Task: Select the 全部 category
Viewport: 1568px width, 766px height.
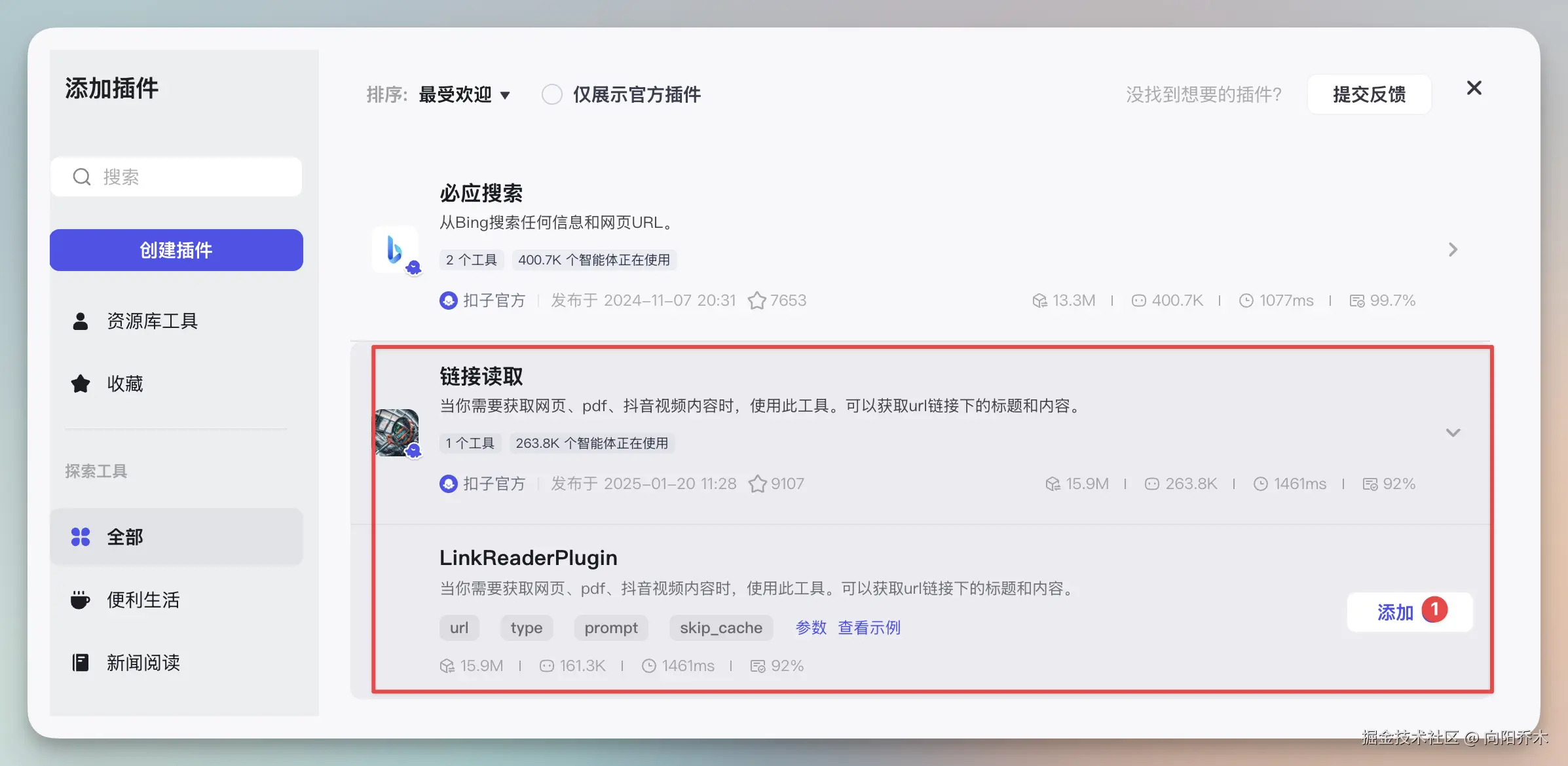Action: (124, 537)
